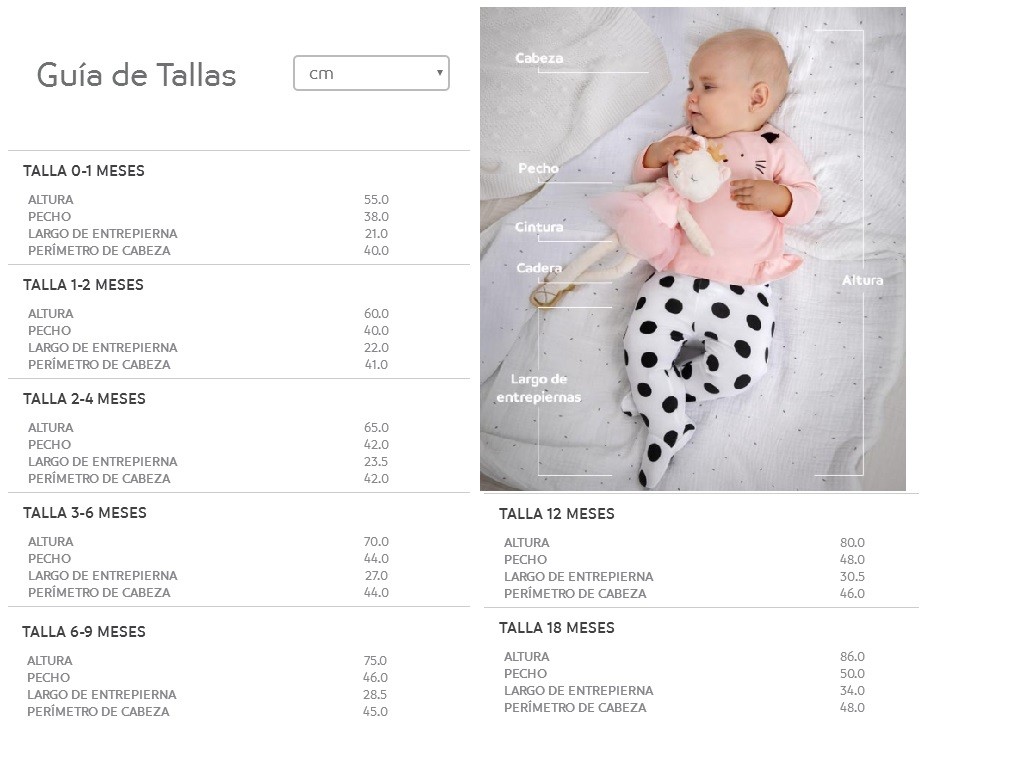This screenshot has height=768, width=1024.
Task: Select the TALLA 1-2 MESES heading
Action: [x=84, y=285]
